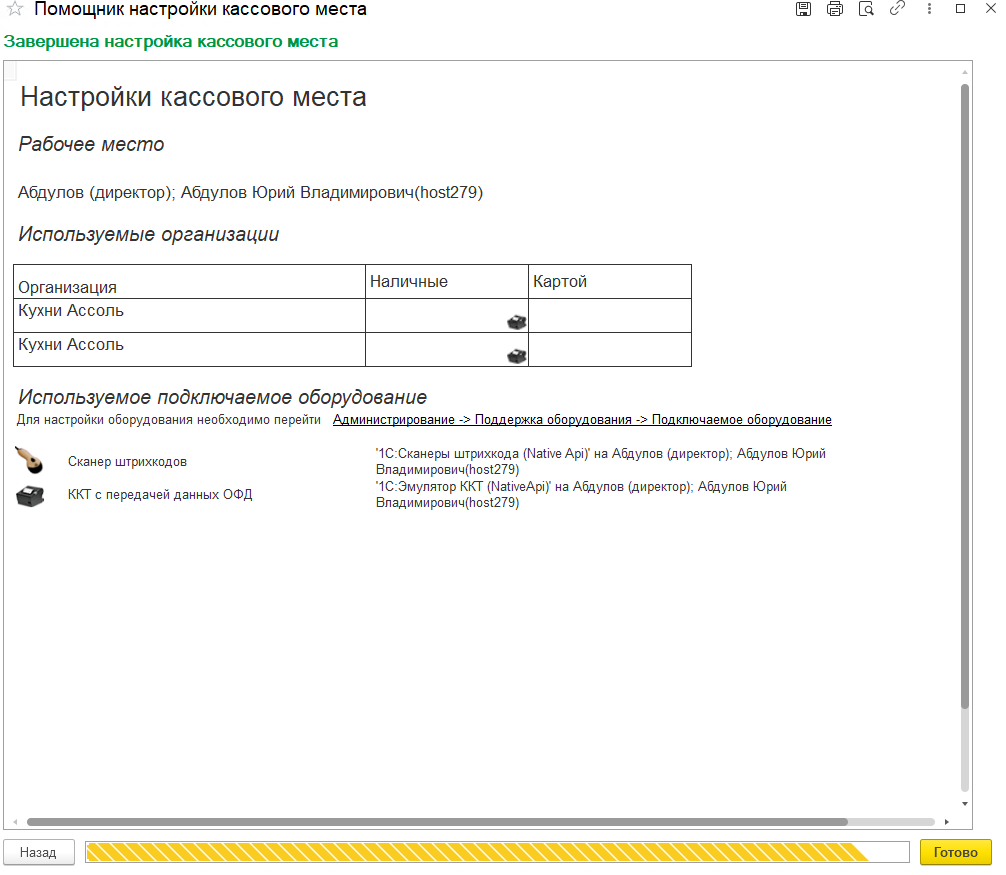
Task: Open print preview with the magnifier page icon
Action: coord(866,9)
